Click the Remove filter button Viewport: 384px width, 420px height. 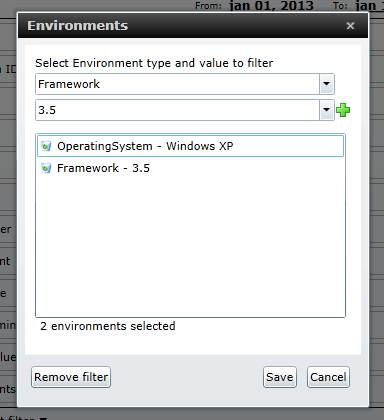coord(71,377)
